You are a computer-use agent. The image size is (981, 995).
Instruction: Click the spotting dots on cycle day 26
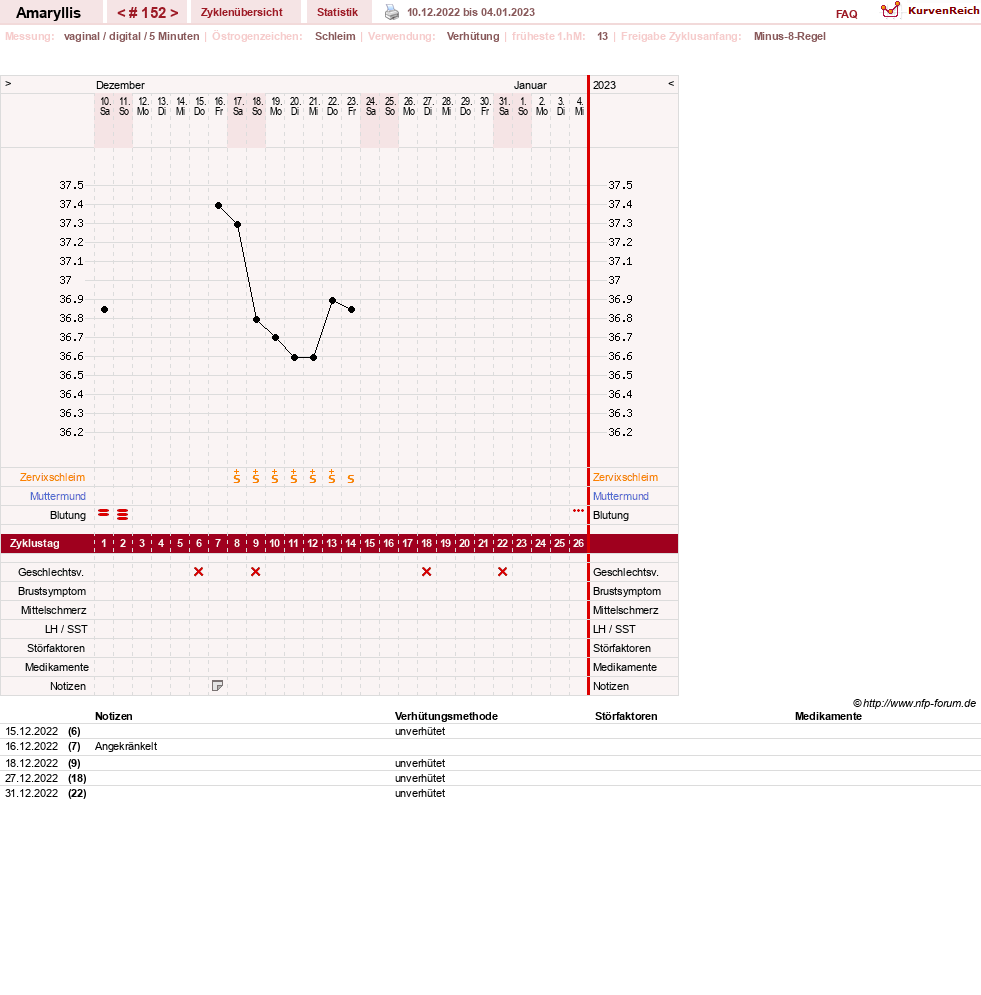[x=578, y=510]
